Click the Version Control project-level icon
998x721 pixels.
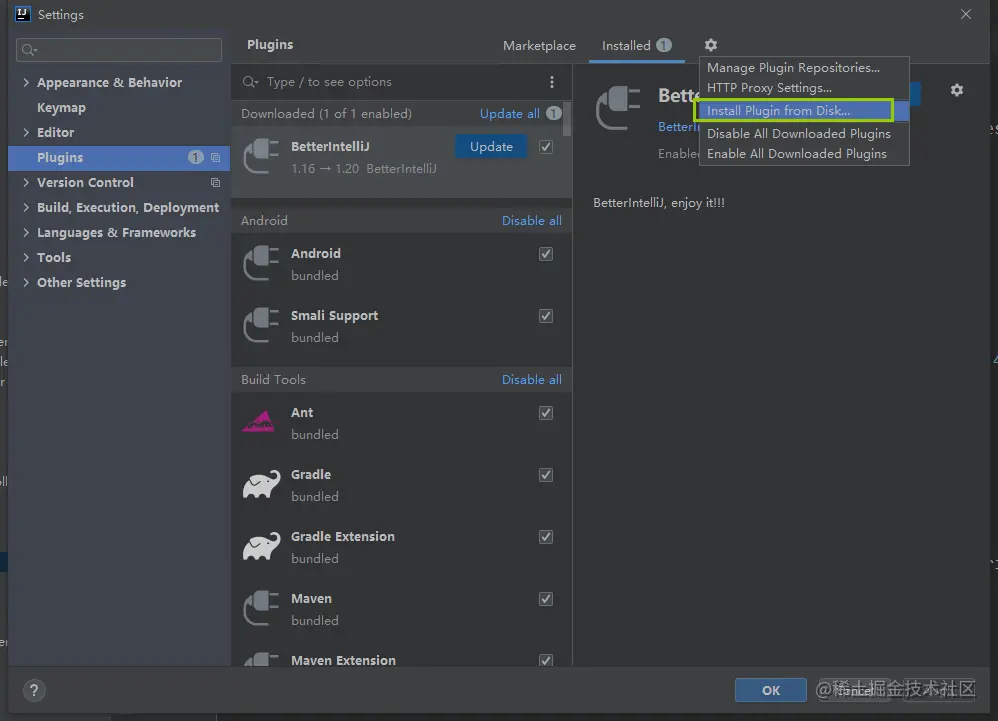pos(215,183)
